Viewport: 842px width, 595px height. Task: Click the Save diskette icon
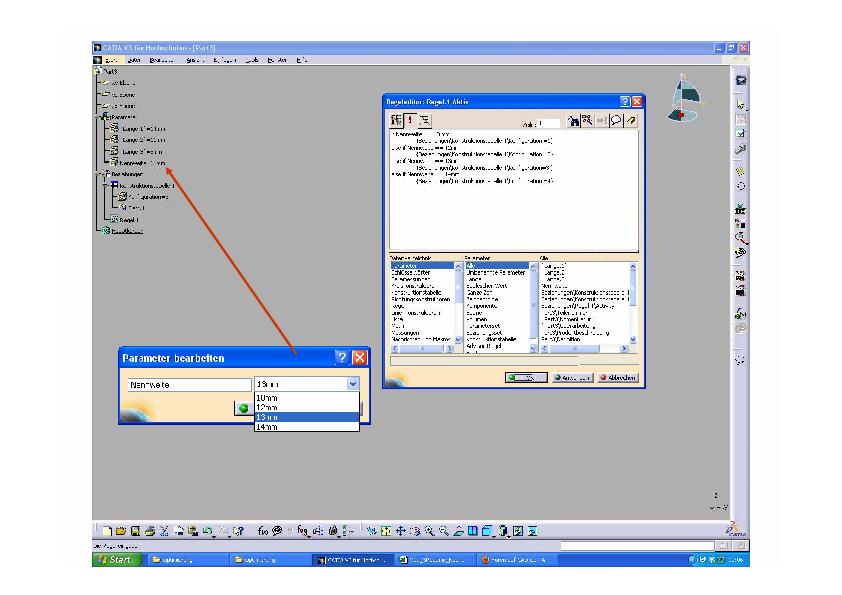[135, 531]
